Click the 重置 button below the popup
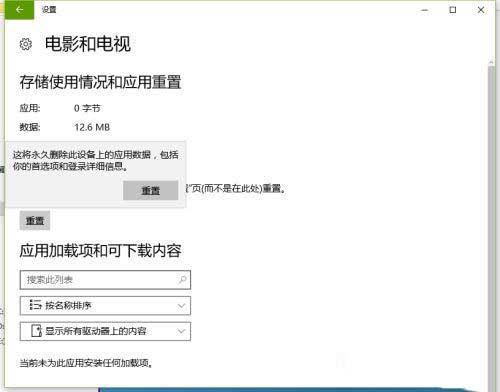The width and height of the screenshot is (500, 392). [35, 220]
